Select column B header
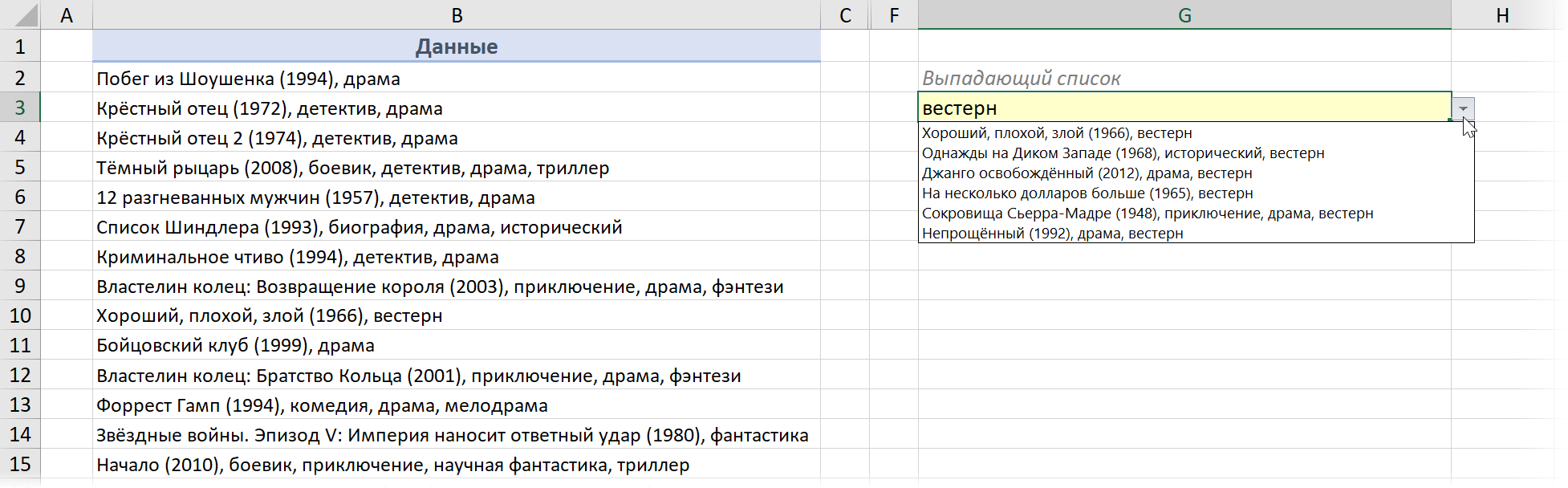The width and height of the screenshot is (1568, 488). [x=456, y=15]
